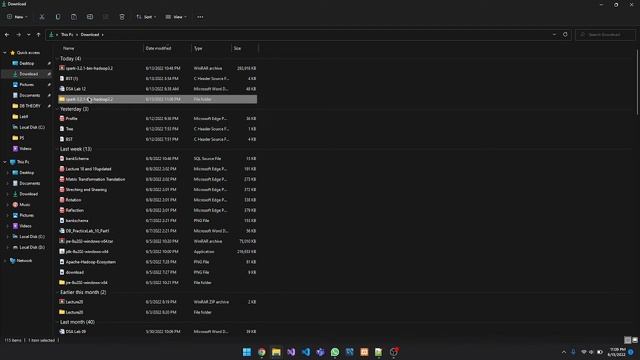Select the BST (1) header file

click(x=158, y=78)
